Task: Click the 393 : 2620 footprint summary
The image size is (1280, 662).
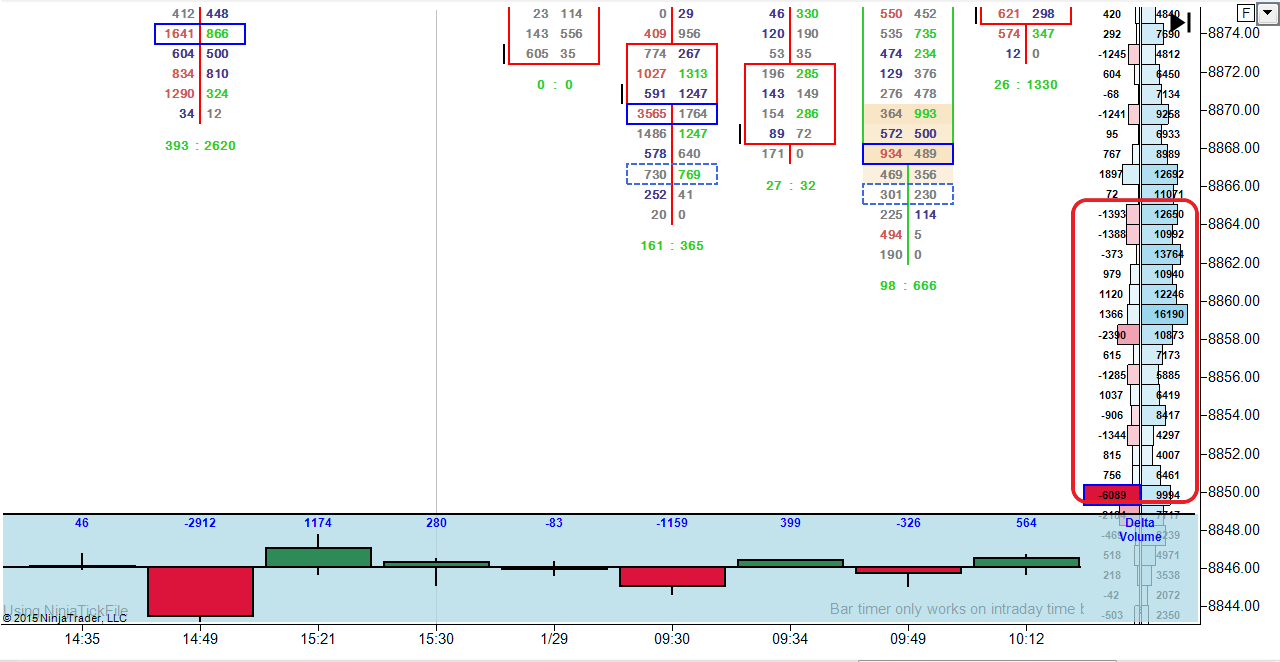Action: (200, 146)
